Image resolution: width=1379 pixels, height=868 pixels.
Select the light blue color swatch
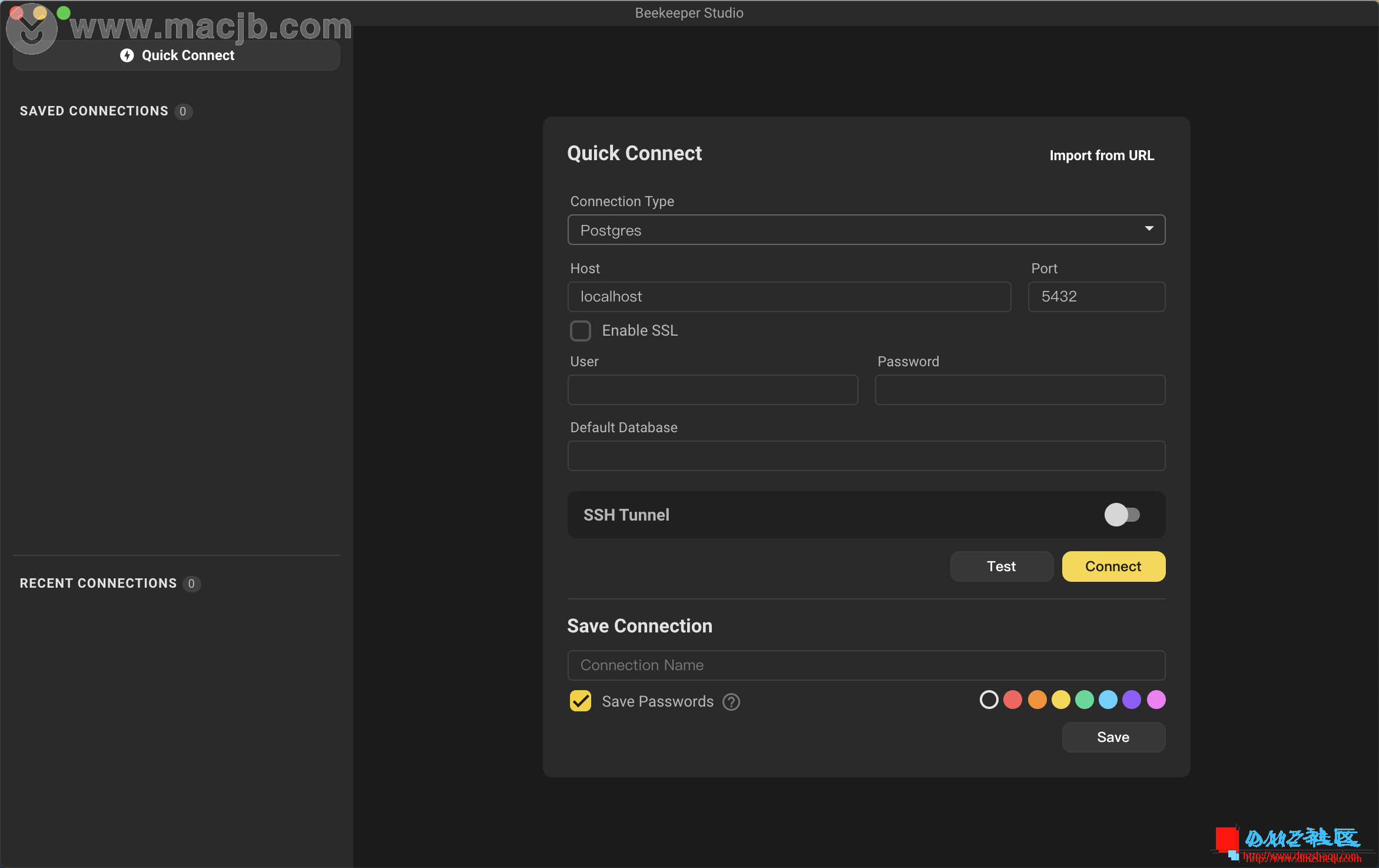coord(1108,700)
